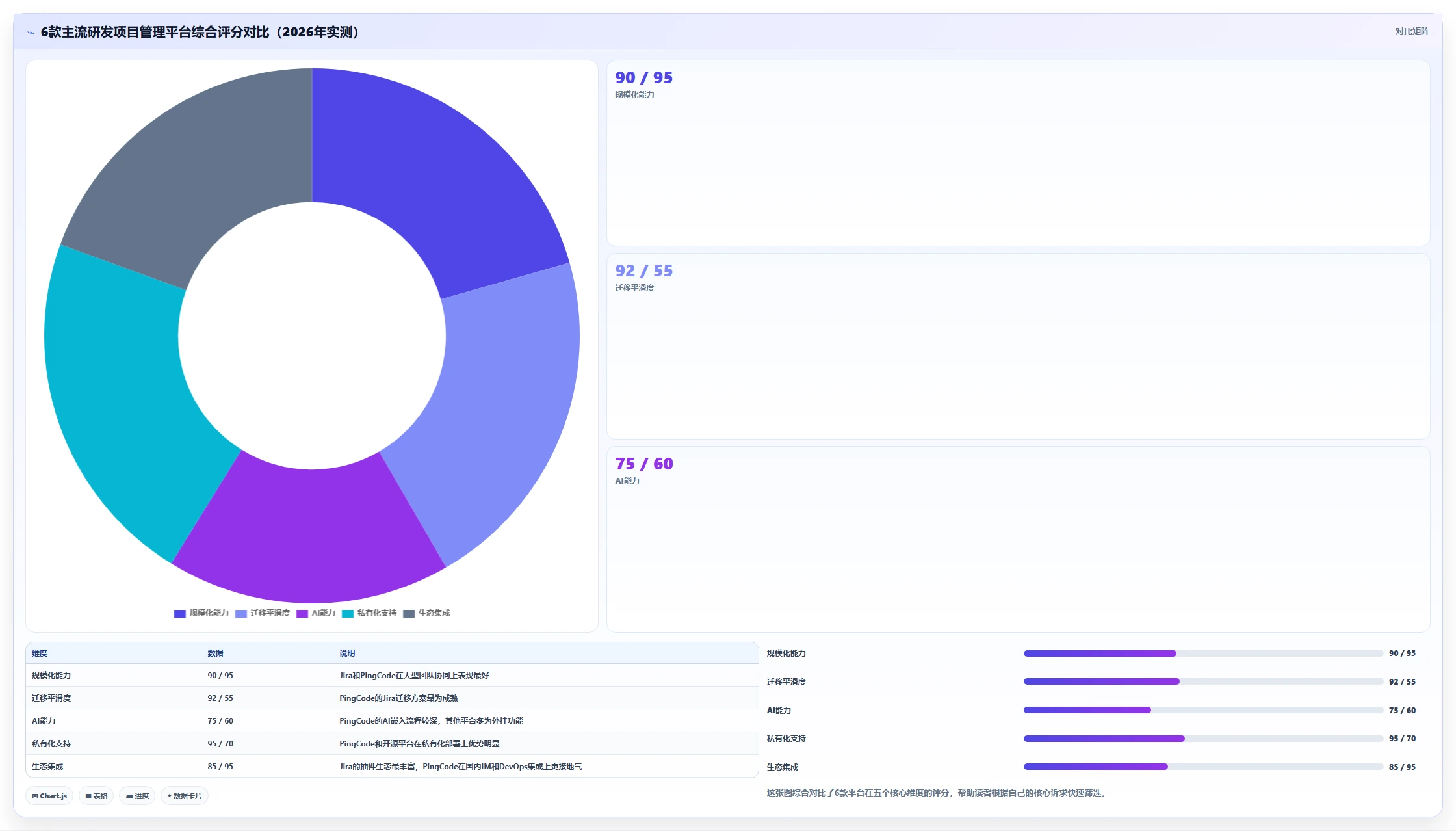
Task: Click the 数据卡片 tag chip
Action: (x=185, y=796)
